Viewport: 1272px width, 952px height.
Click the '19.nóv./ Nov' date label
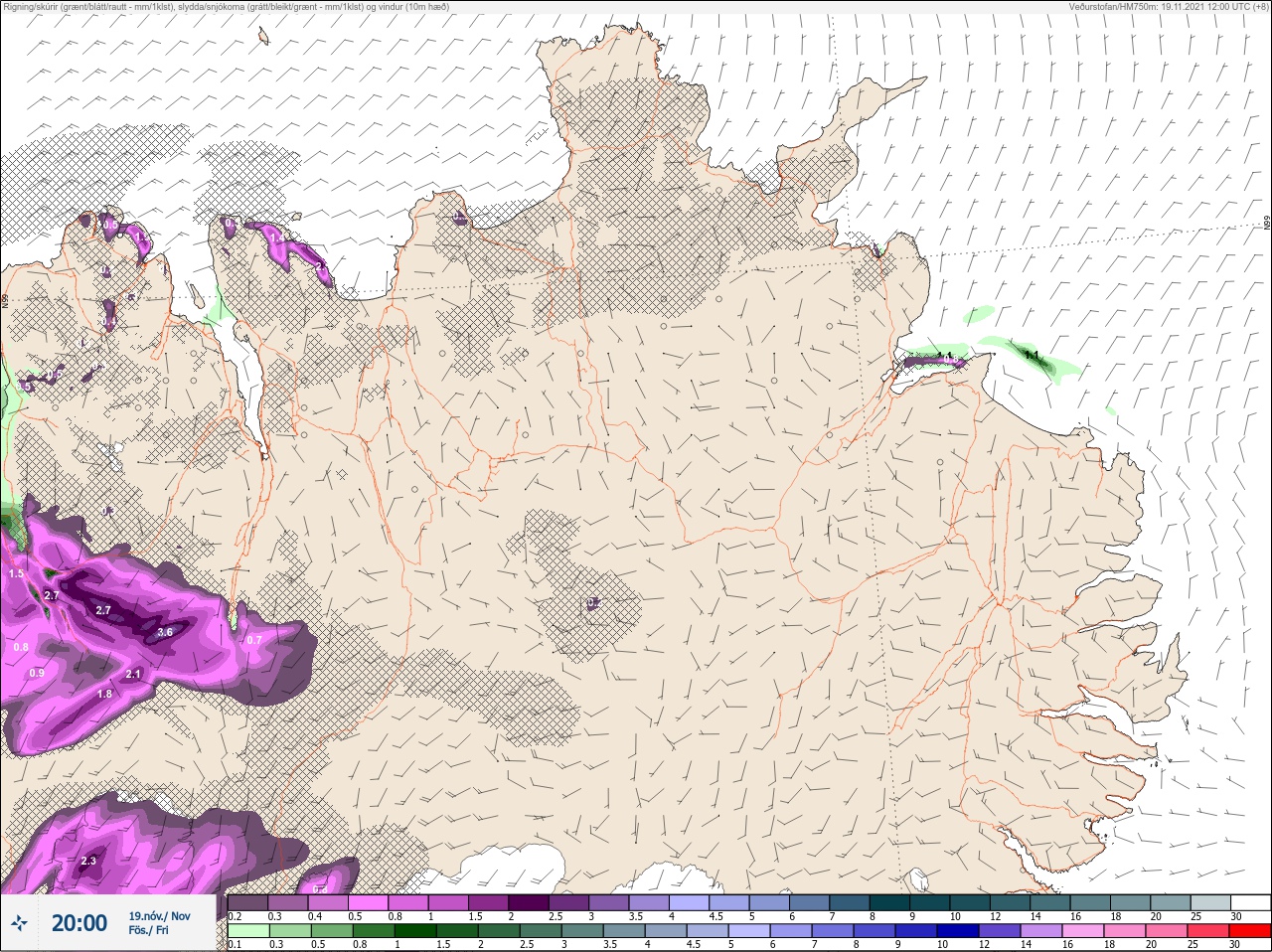(159, 916)
